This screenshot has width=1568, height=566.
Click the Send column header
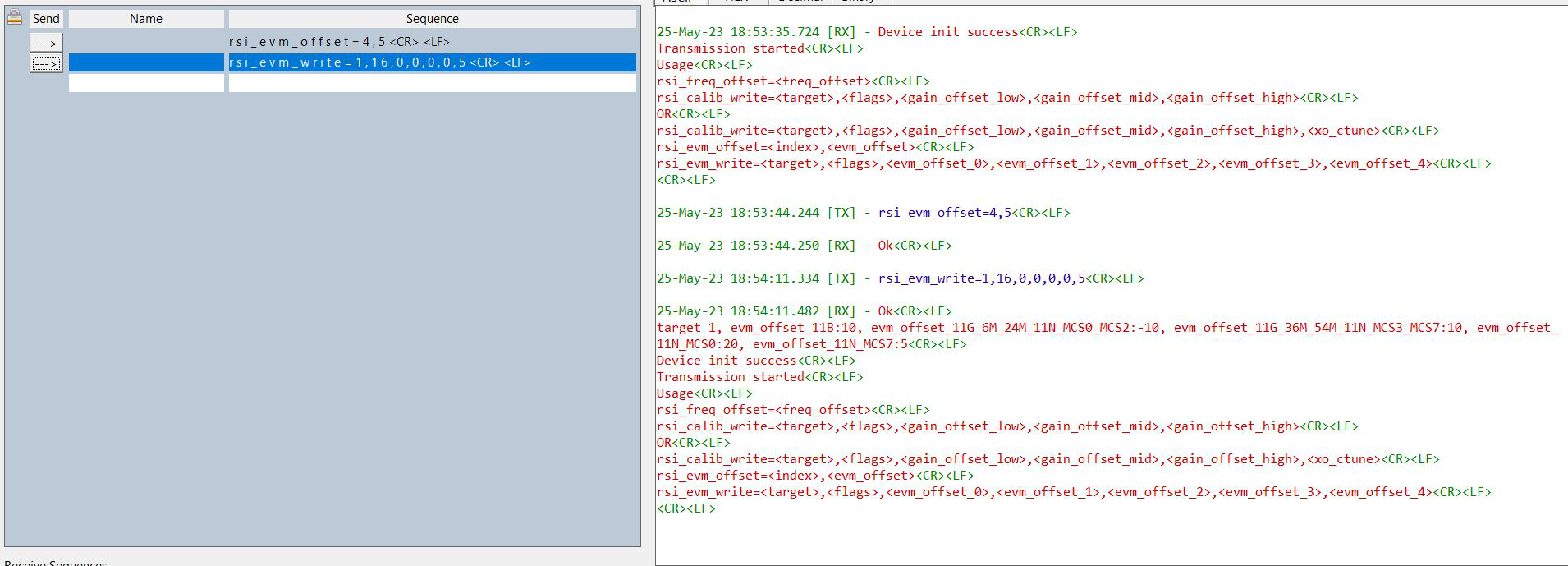tap(46, 19)
